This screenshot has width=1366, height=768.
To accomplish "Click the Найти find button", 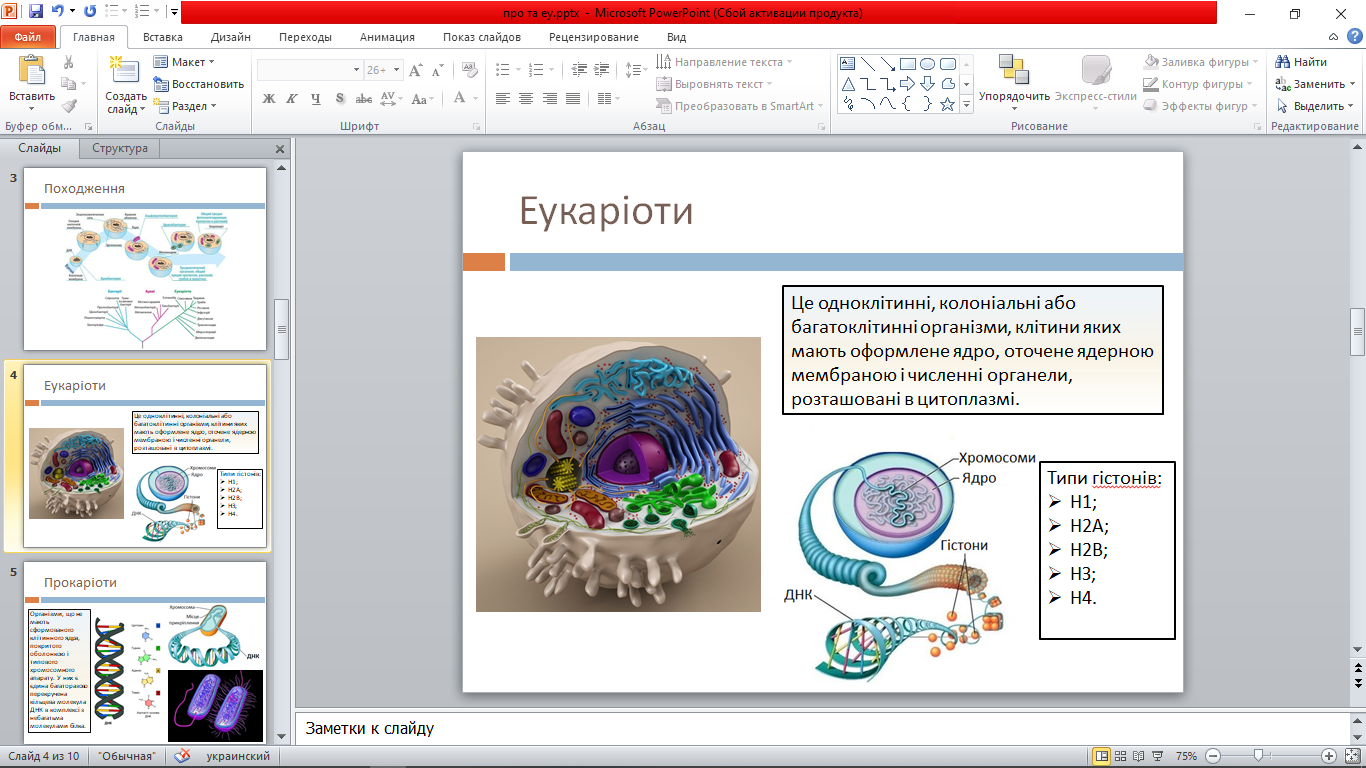I will click(x=1301, y=62).
